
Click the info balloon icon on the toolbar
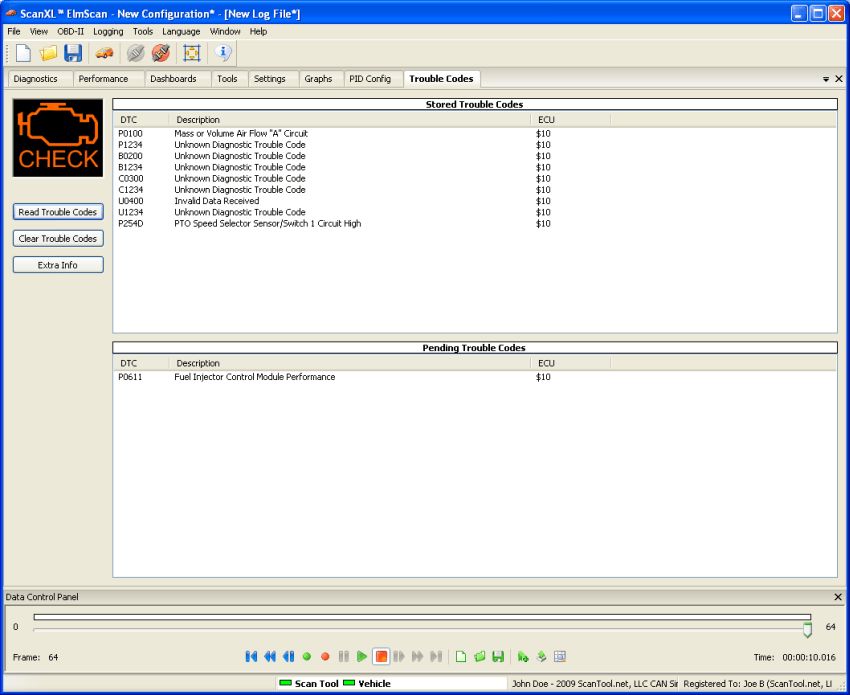click(222, 54)
